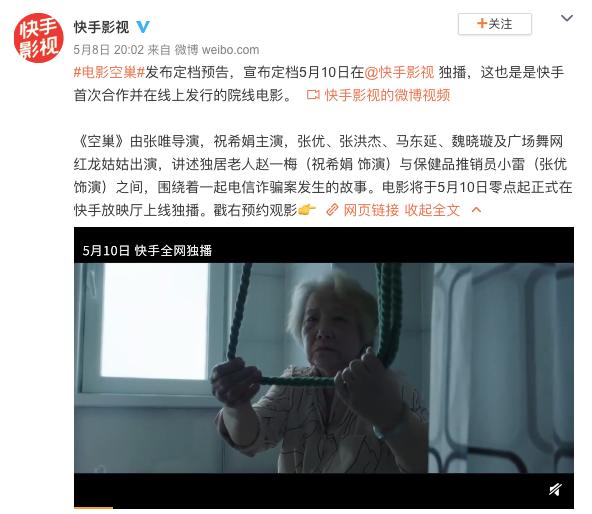
Task: Open the 快手影视 profile avatar
Action: 39,38
